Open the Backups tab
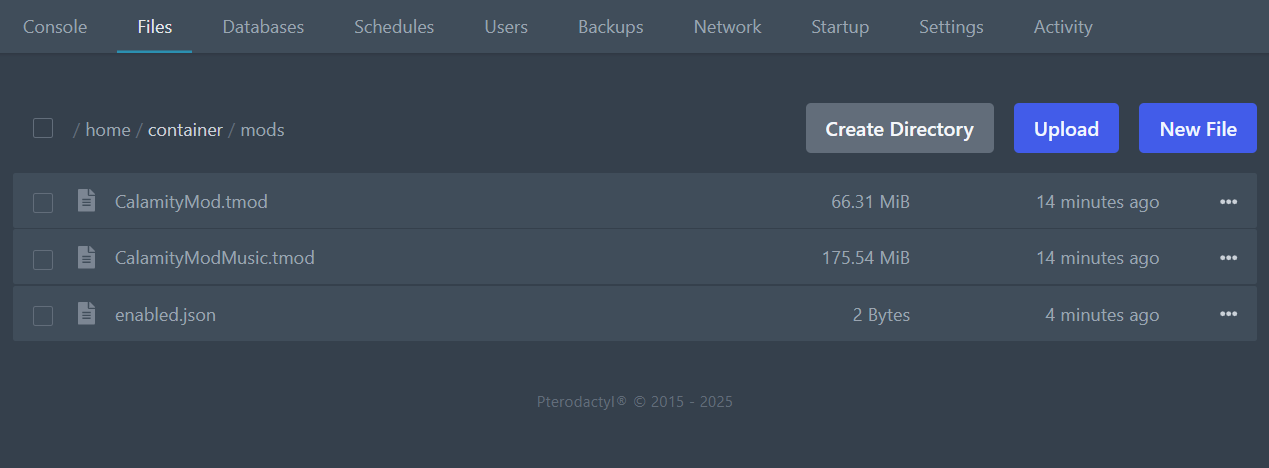The height and width of the screenshot is (468, 1269). point(610,27)
